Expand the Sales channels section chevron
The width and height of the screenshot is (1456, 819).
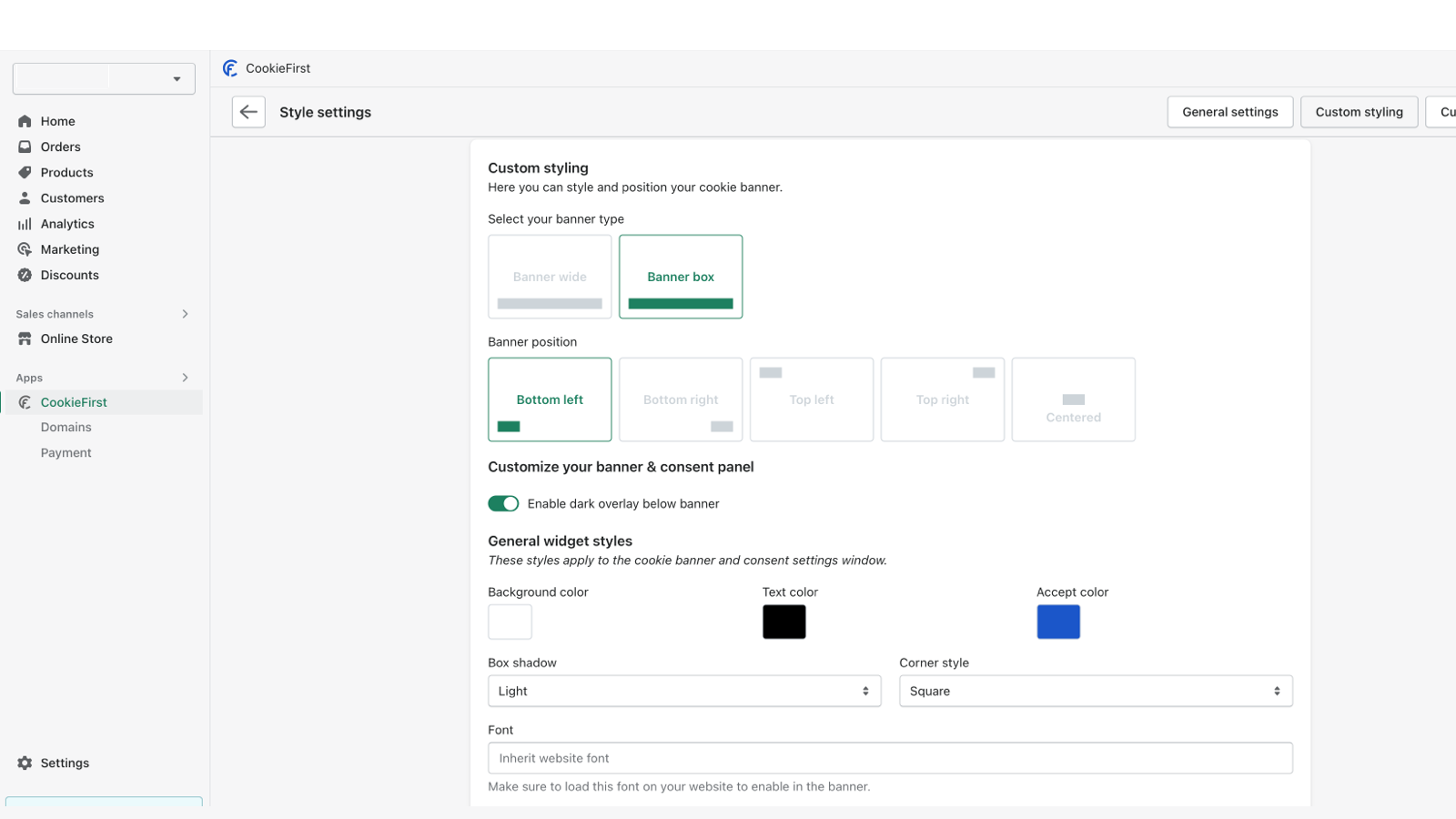(185, 314)
